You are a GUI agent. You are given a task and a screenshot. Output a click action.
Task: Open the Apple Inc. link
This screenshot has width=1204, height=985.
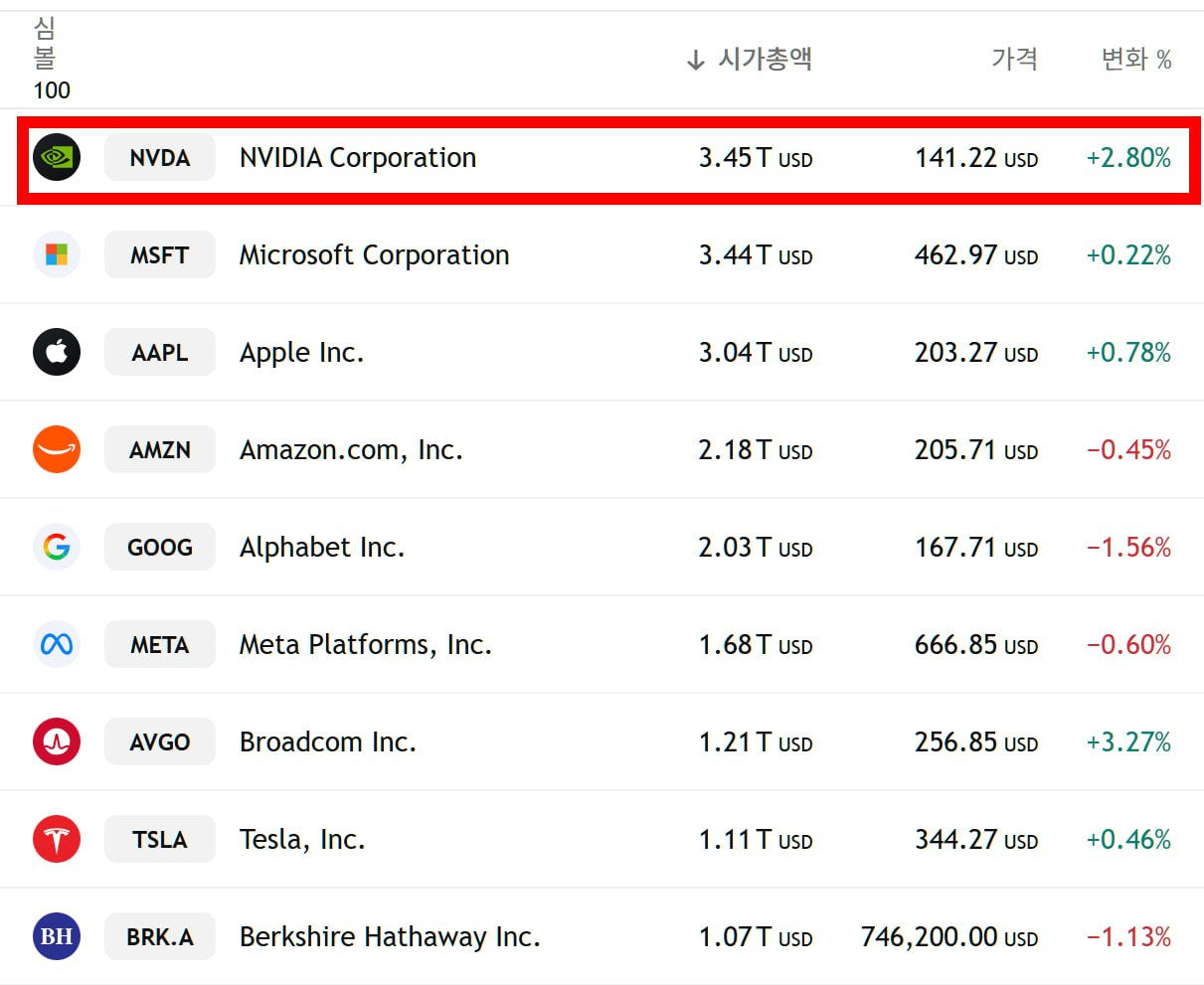pos(302,353)
